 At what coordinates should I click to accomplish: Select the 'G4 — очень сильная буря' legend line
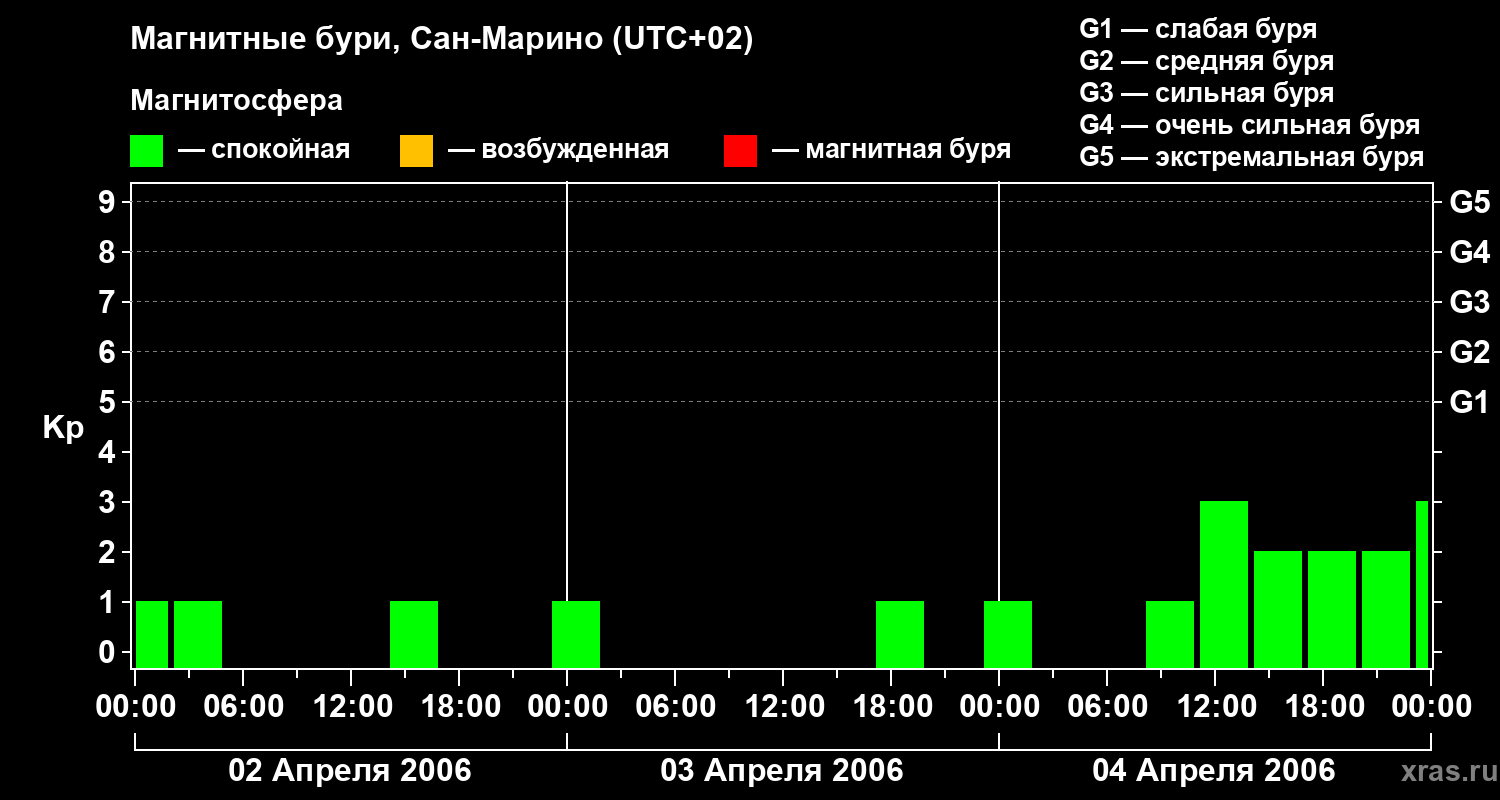1250,125
